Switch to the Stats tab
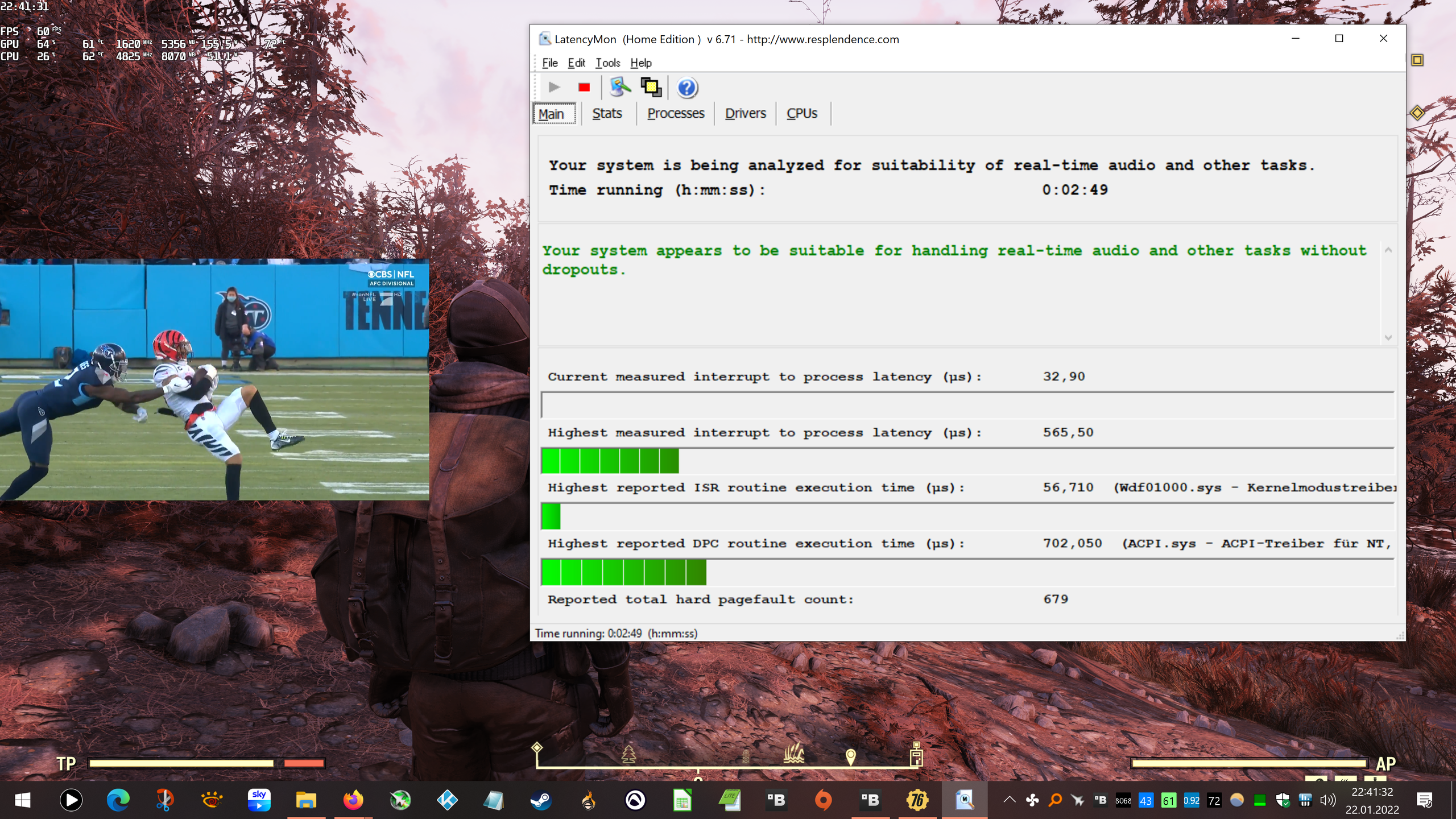The width and height of the screenshot is (1456, 819). point(607,113)
